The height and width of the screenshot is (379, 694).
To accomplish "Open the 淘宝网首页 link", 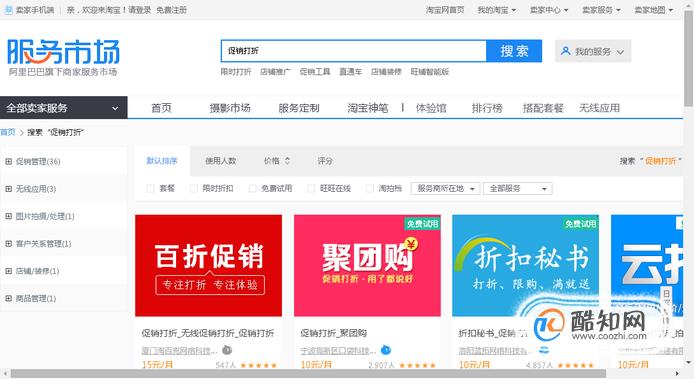I will (445, 10).
